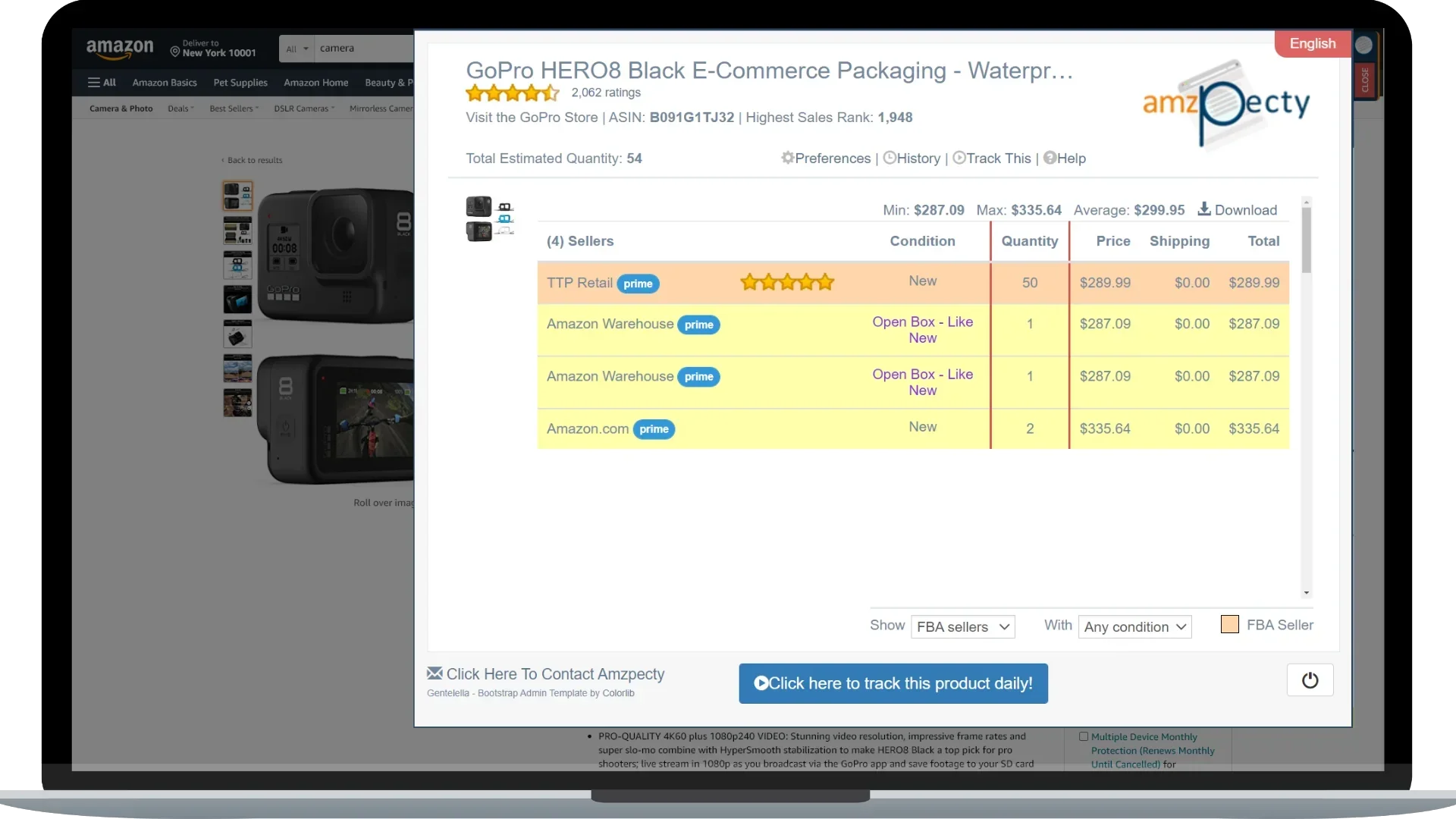Click the Condition column header
Viewport: 1456px width, 819px height.
click(x=922, y=241)
